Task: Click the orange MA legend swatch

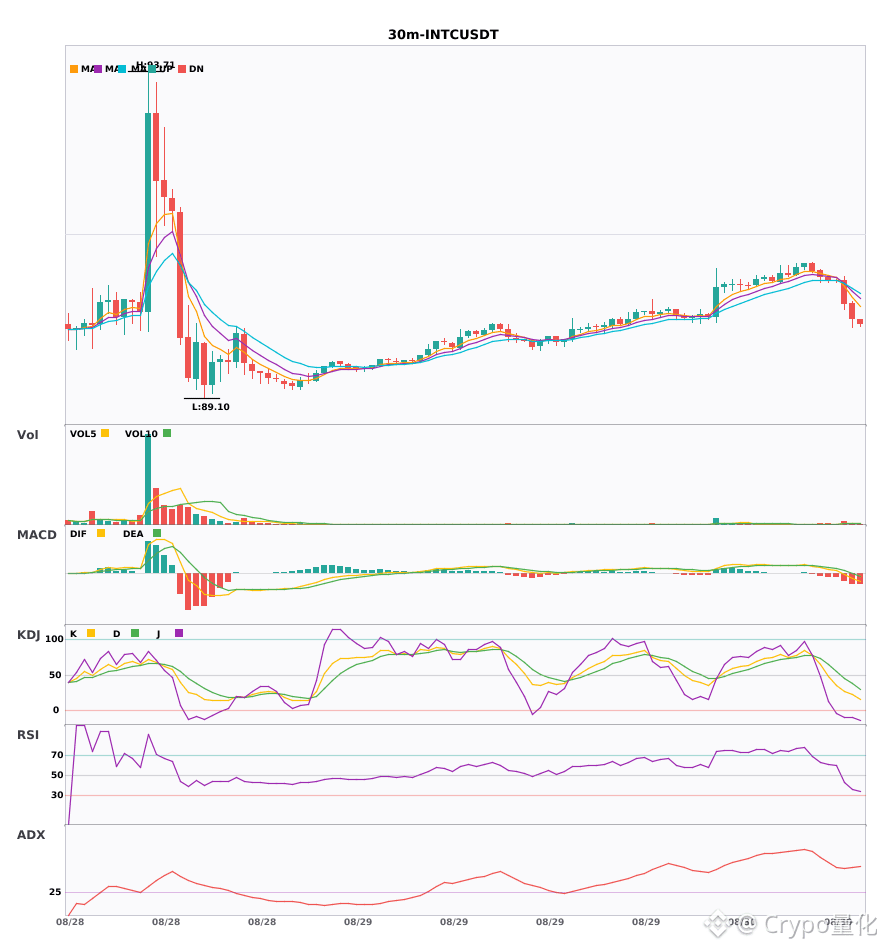Action: (74, 69)
